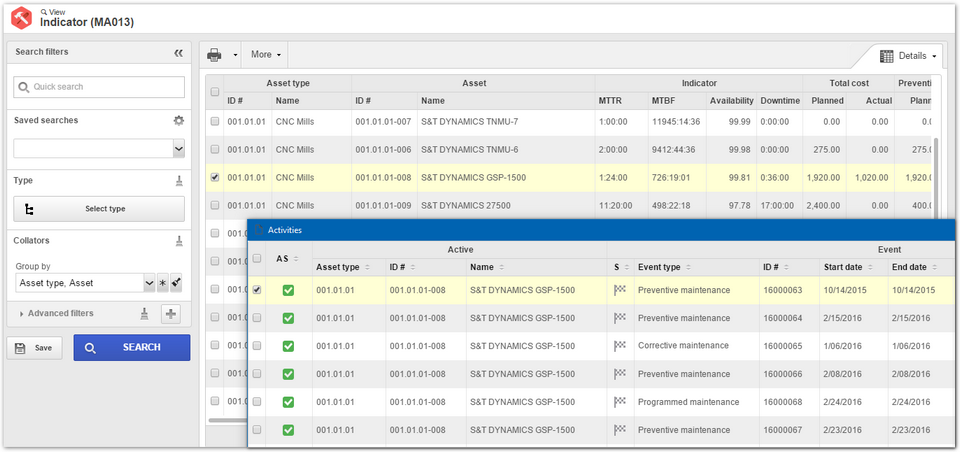
Task: Click the MTBF column header
Action: [x=664, y=100]
